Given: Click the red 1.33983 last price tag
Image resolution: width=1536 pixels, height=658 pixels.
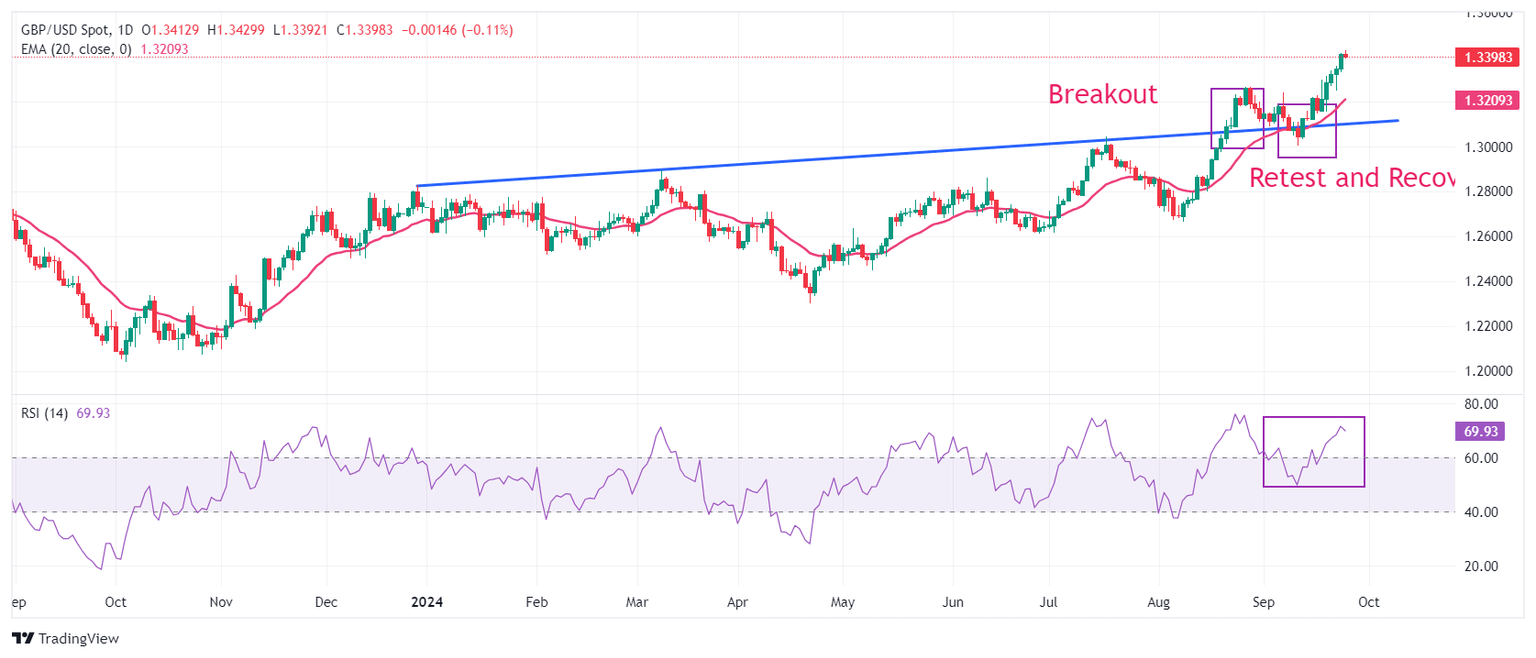Looking at the screenshot, I should 1488,57.
